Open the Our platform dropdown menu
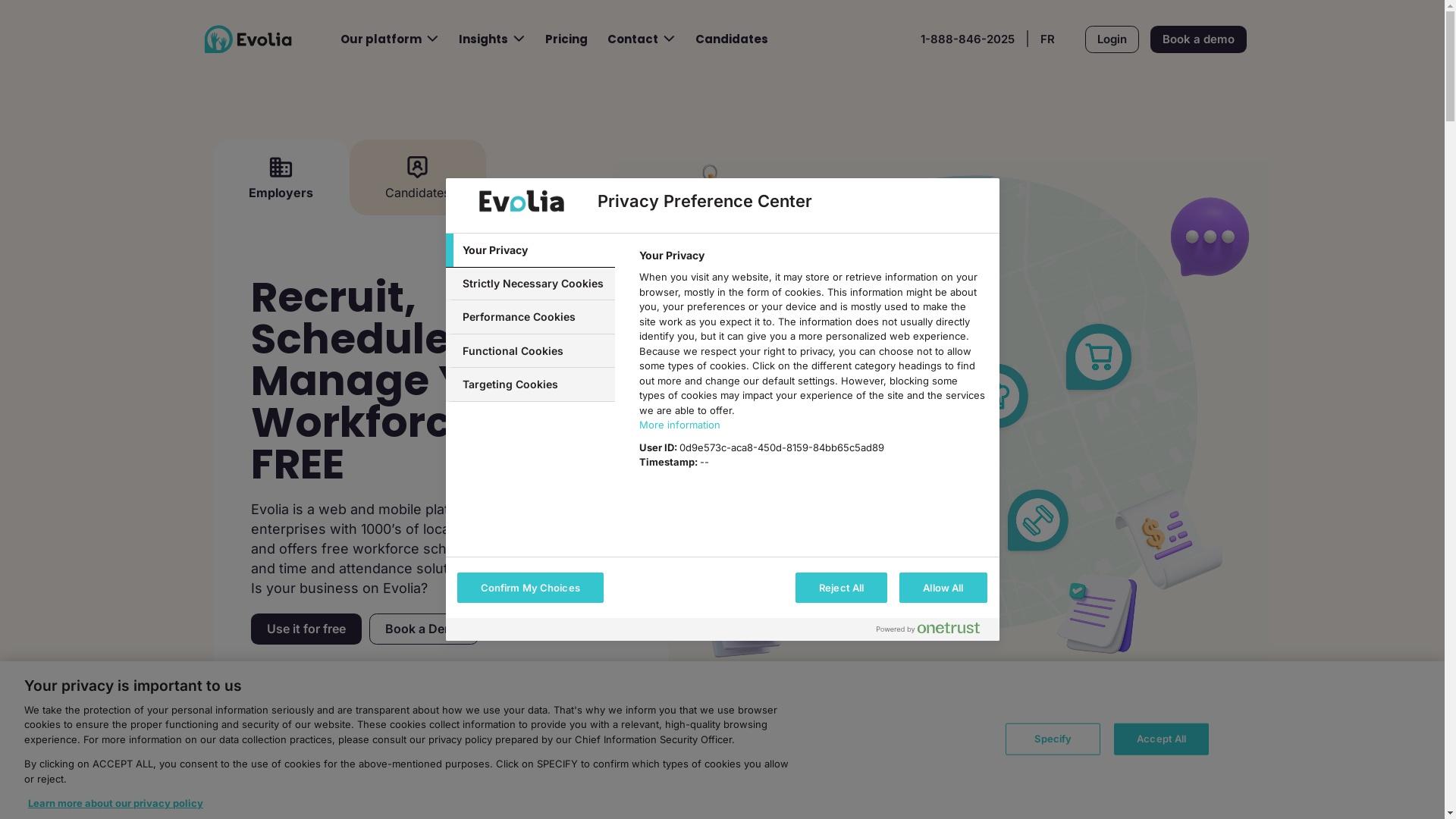1456x819 pixels. point(389,39)
